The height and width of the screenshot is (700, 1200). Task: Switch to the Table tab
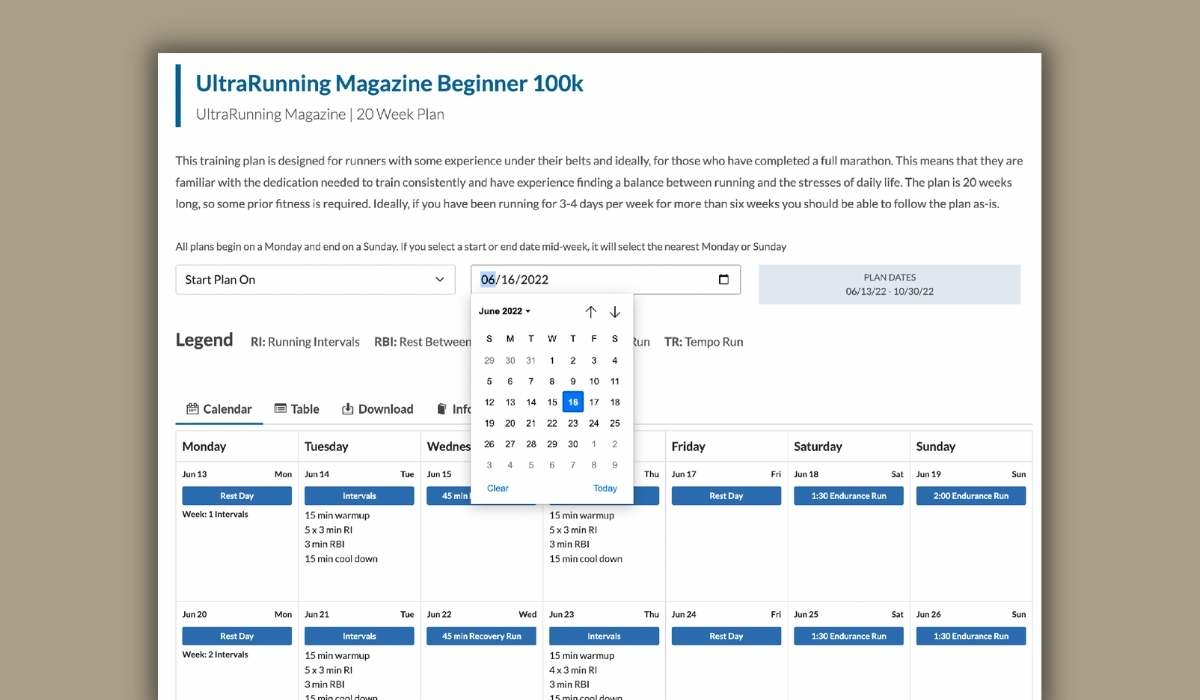coord(297,409)
